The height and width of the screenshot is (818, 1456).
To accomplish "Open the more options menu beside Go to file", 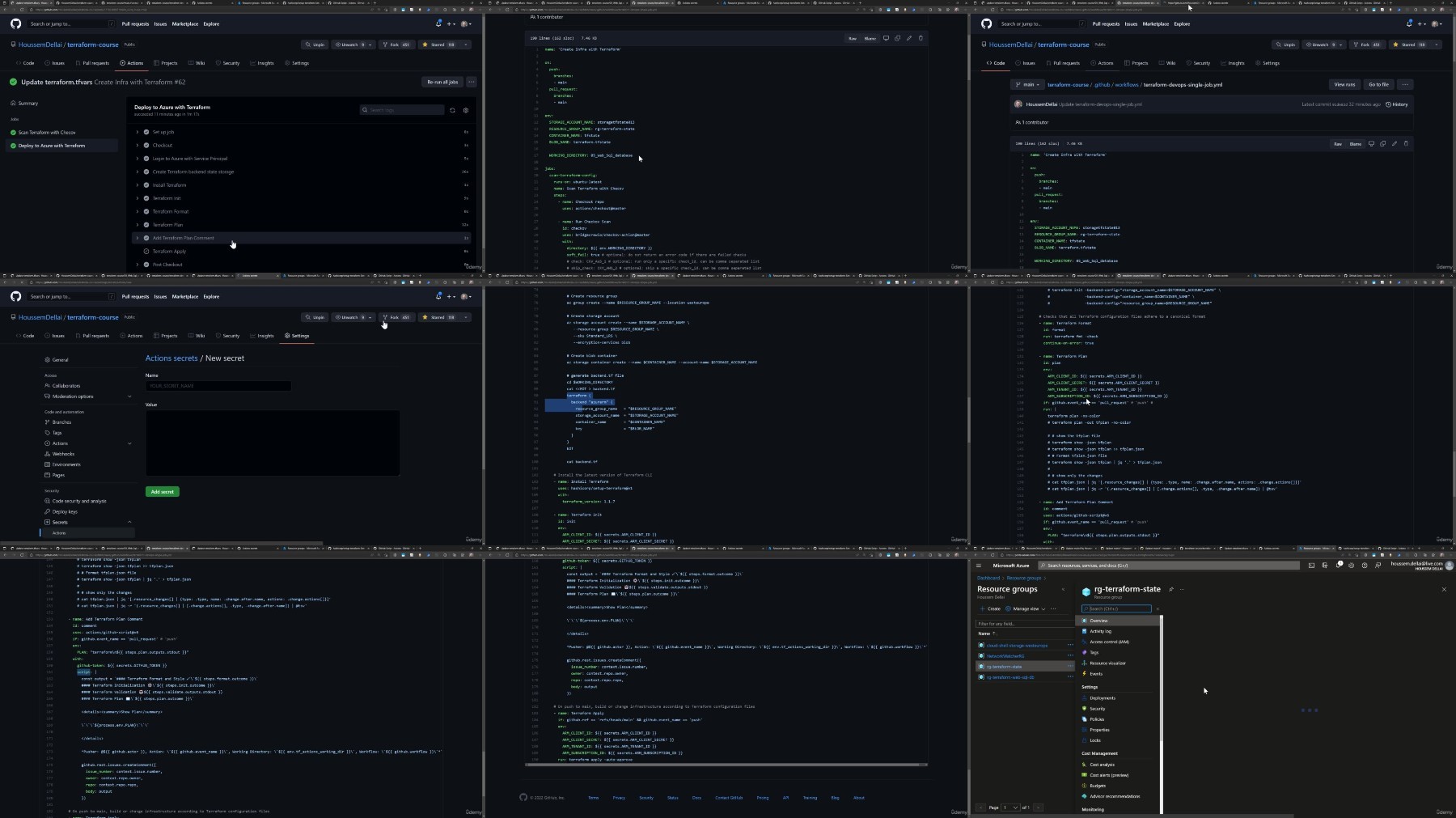I will [1405, 84].
